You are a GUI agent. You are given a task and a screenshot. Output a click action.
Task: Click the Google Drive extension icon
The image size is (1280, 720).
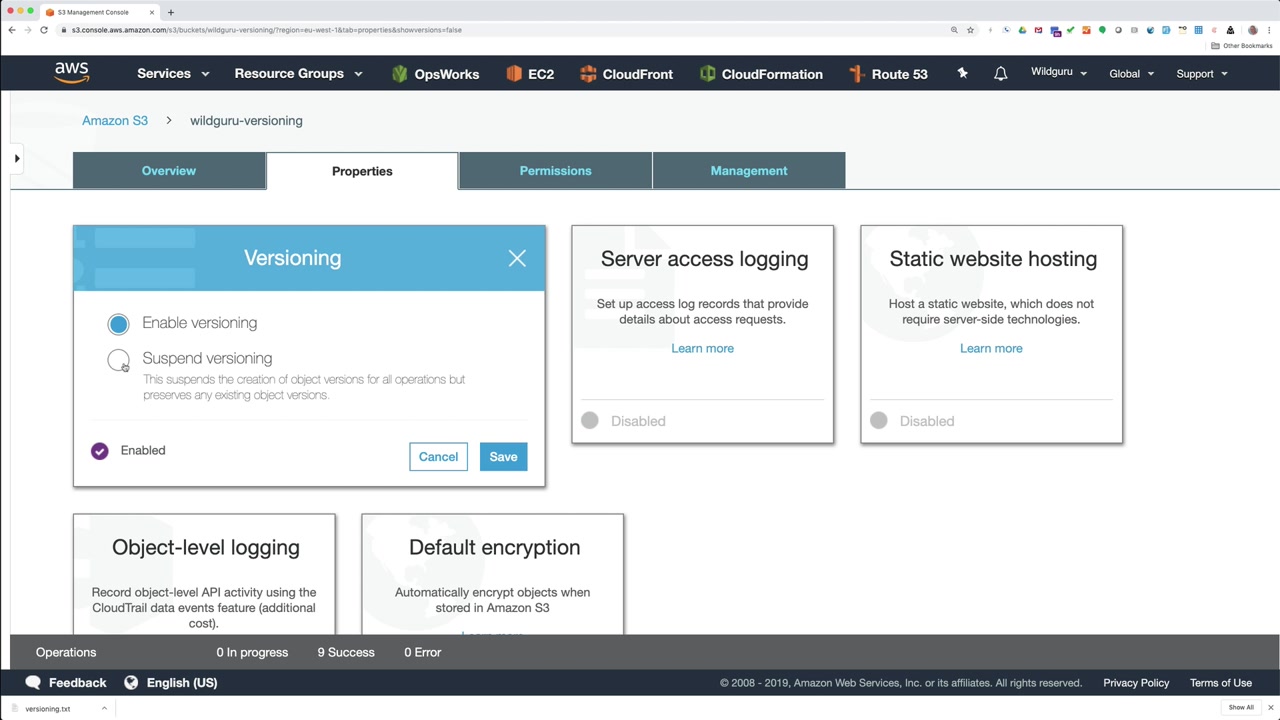(x=1022, y=30)
